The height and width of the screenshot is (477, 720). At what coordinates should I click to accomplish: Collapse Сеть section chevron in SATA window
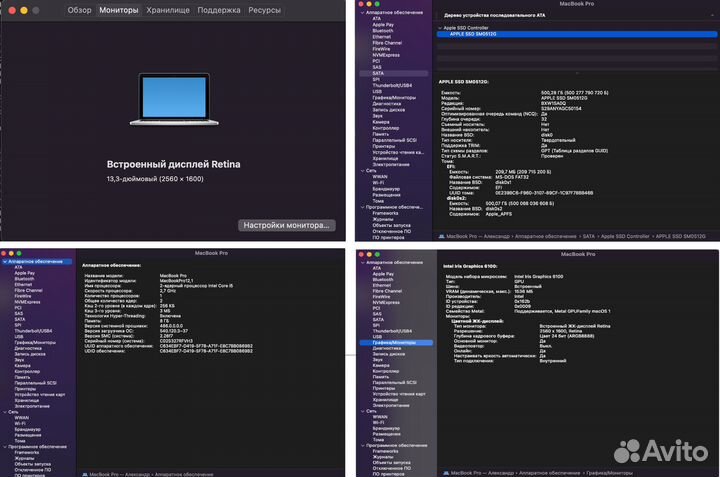point(363,171)
